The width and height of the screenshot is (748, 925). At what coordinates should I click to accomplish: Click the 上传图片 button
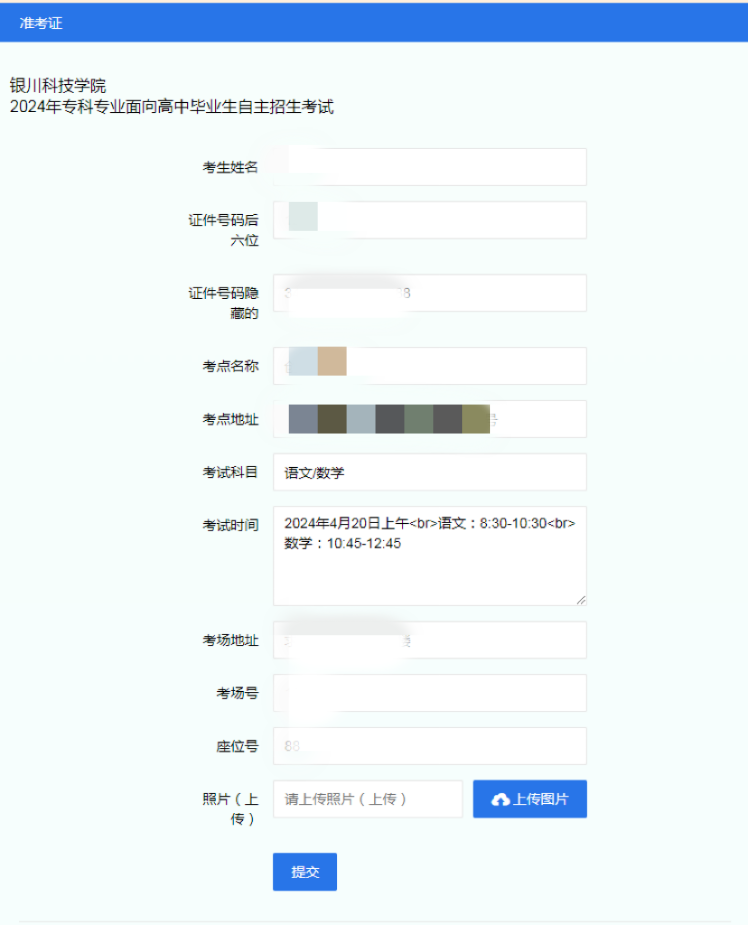pyautogui.click(x=530, y=799)
